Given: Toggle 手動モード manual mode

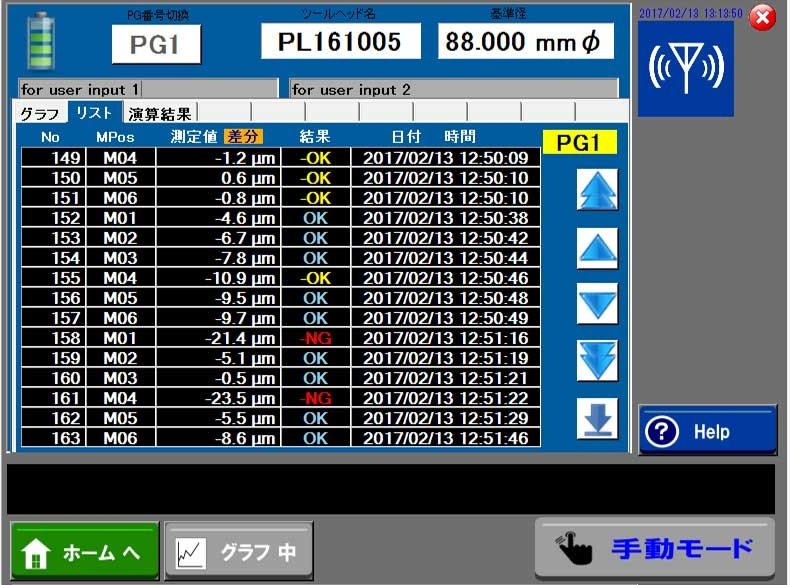Looking at the screenshot, I should tap(654, 548).
